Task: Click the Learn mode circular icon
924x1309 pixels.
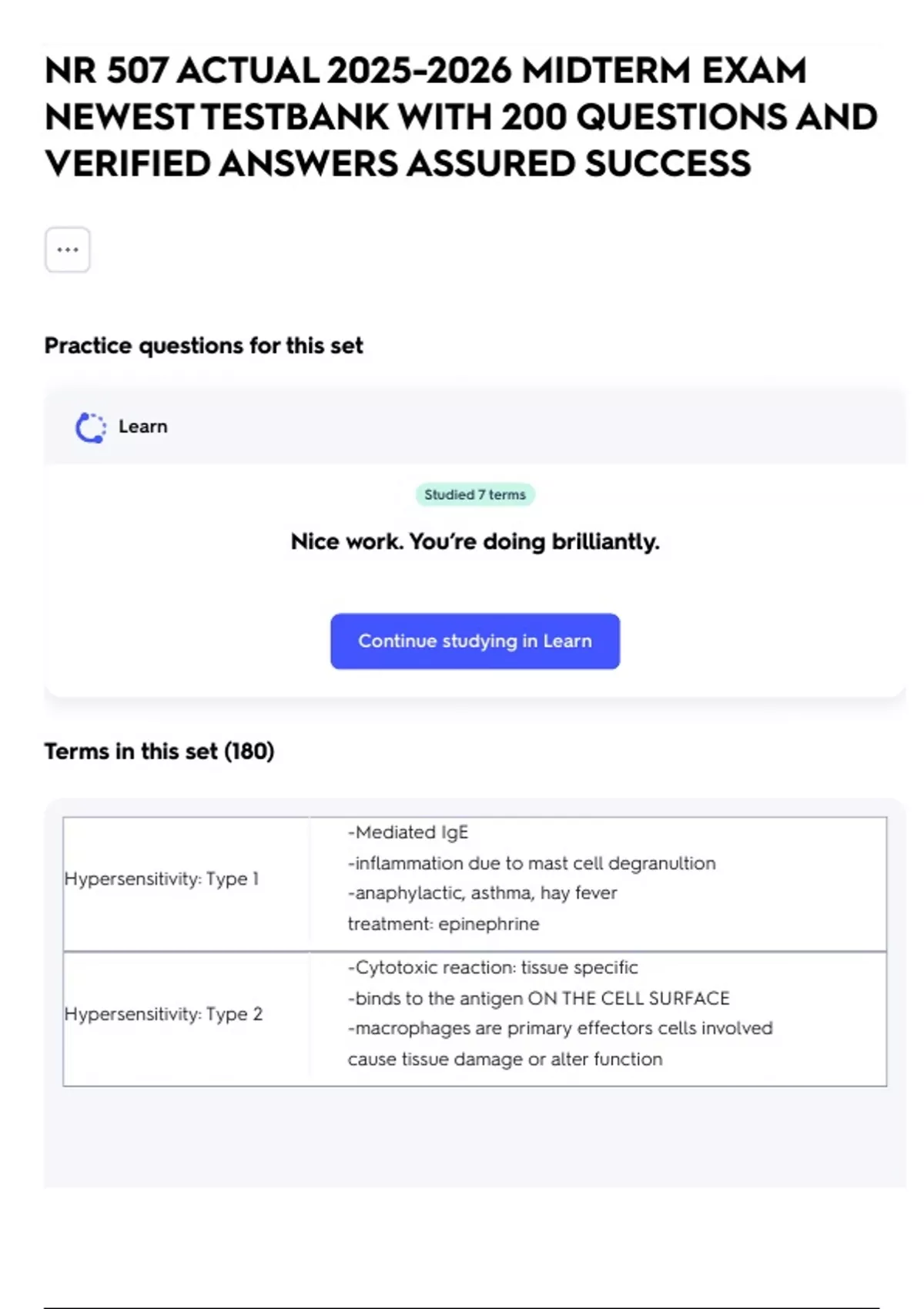Action: tap(90, 427)
